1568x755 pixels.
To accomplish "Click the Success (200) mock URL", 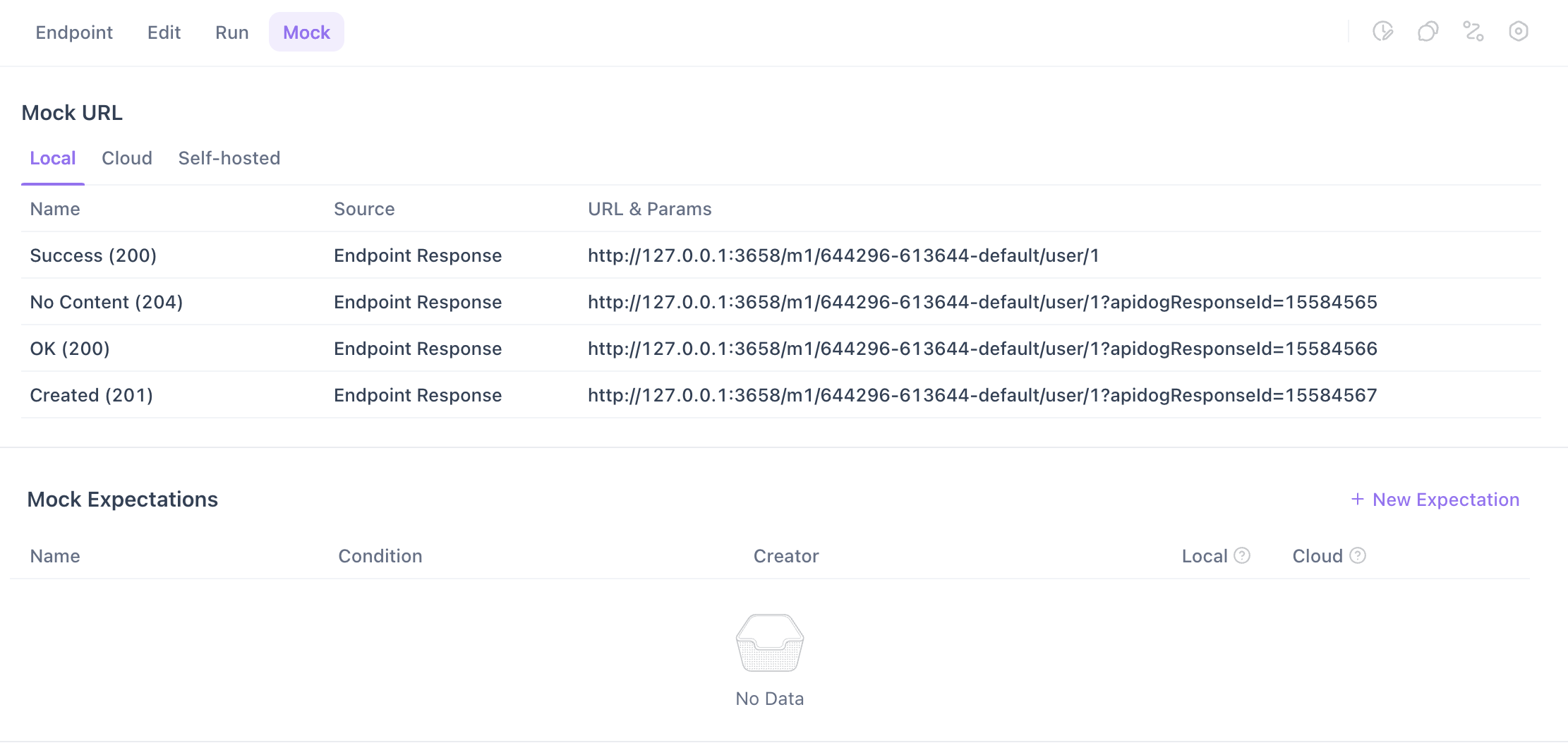I will click(843, 255).
